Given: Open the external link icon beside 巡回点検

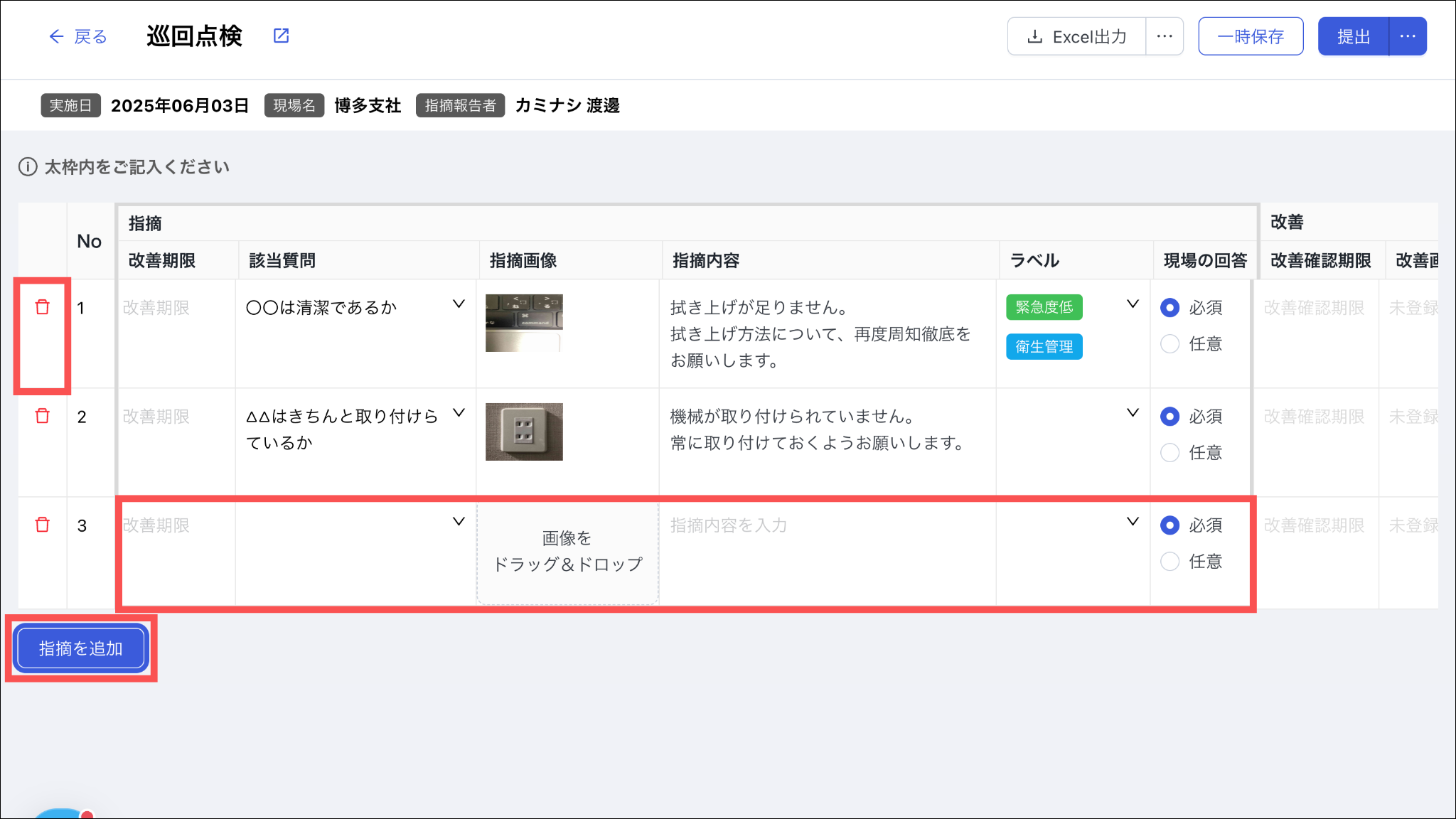Looking at the screenshot, I should tap(282, 36).
